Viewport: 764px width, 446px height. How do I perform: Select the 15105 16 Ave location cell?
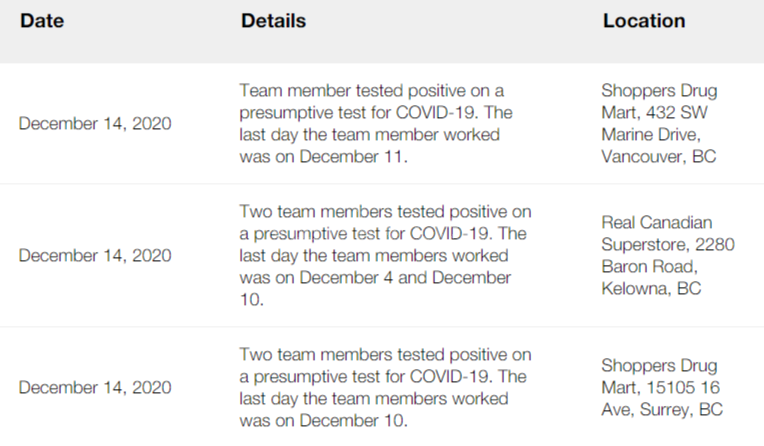click(662, 387)
